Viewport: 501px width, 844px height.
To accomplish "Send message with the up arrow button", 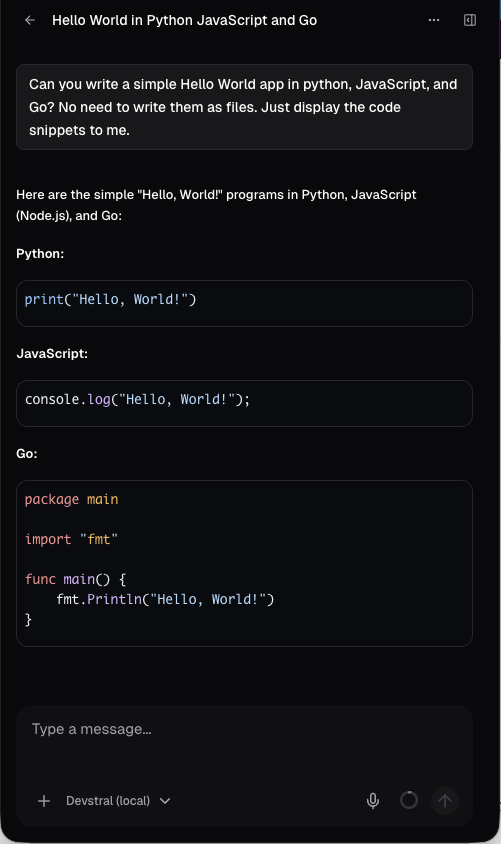I will coord(445,800).
